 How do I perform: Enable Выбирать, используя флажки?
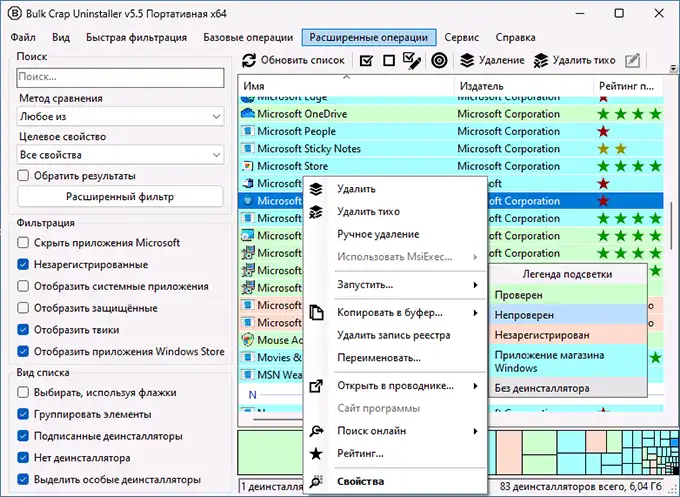pos(23,392)
